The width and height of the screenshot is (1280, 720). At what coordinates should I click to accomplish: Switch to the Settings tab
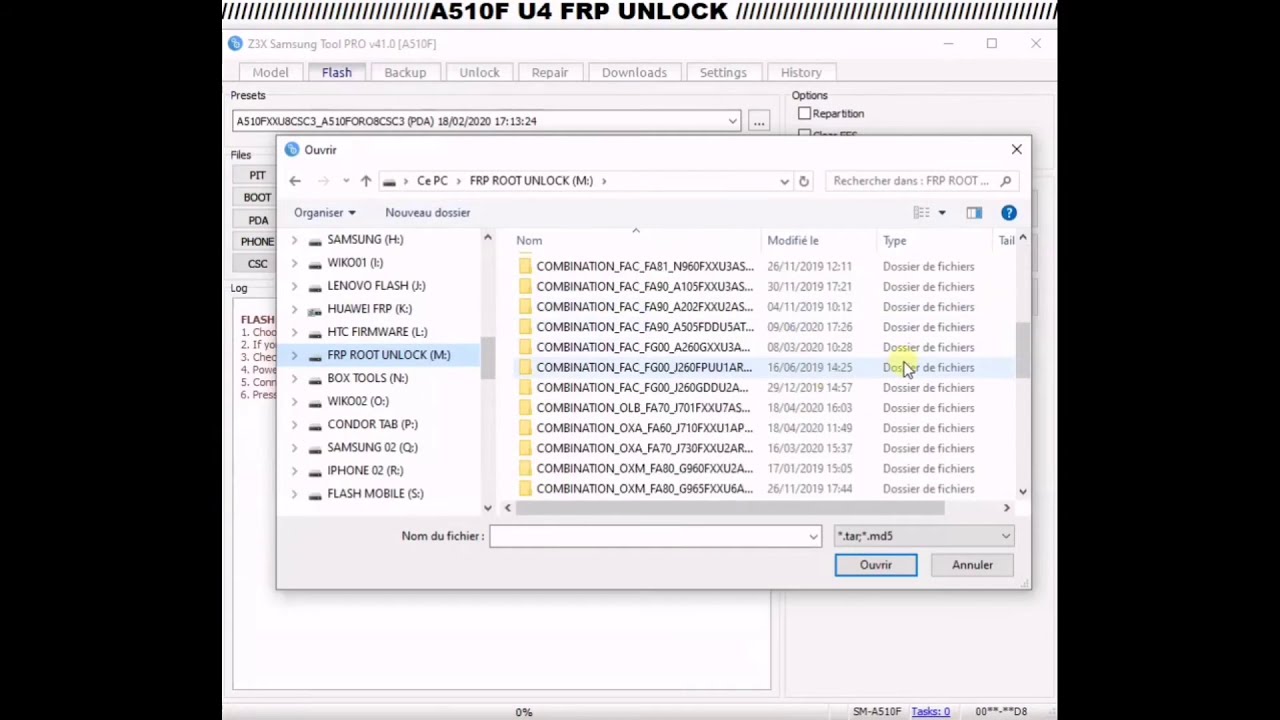(x=723, y=72)
